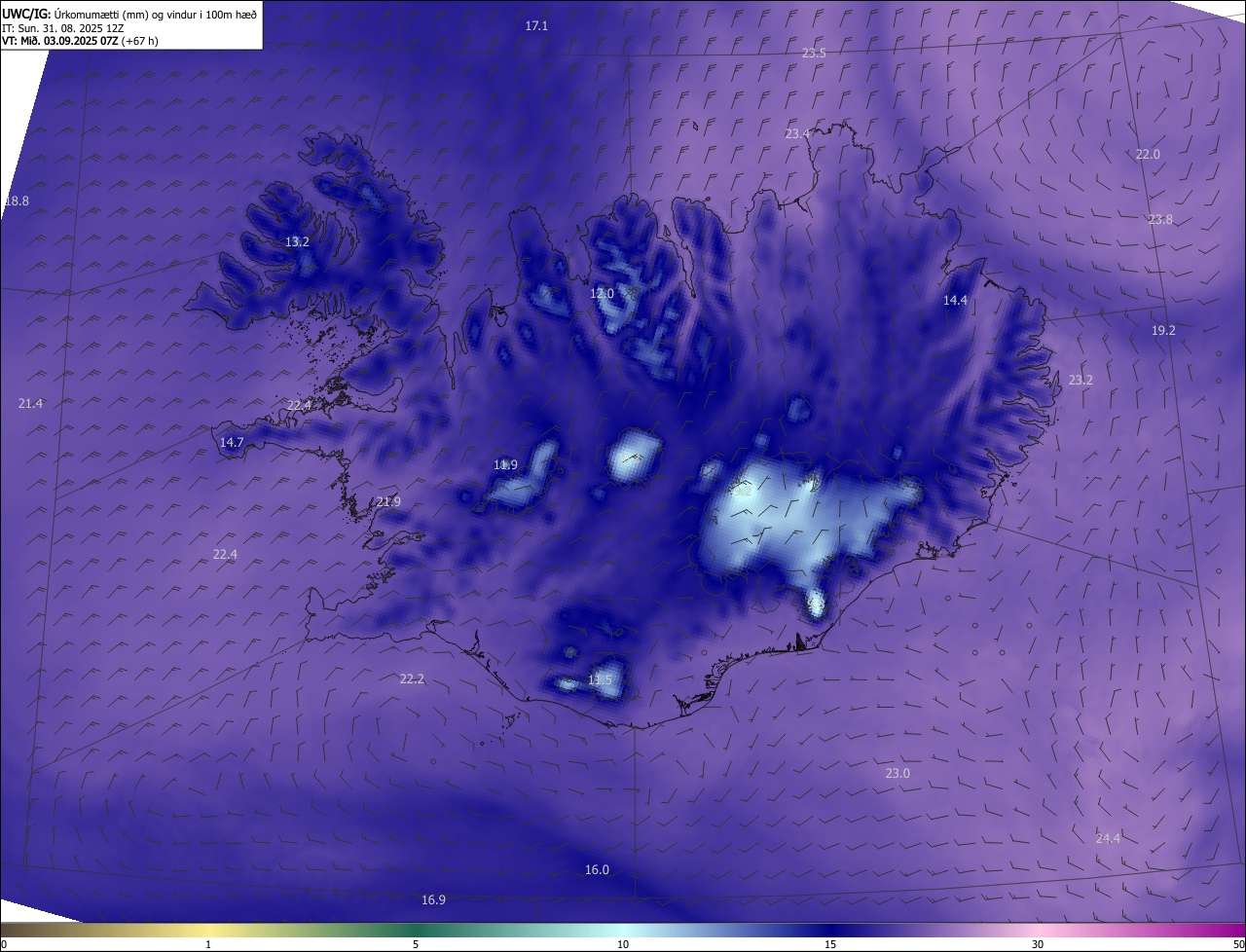Click the 21.9 value on the map
Image resolution: width=1246 pixels, height=952 pixels.
388,502
